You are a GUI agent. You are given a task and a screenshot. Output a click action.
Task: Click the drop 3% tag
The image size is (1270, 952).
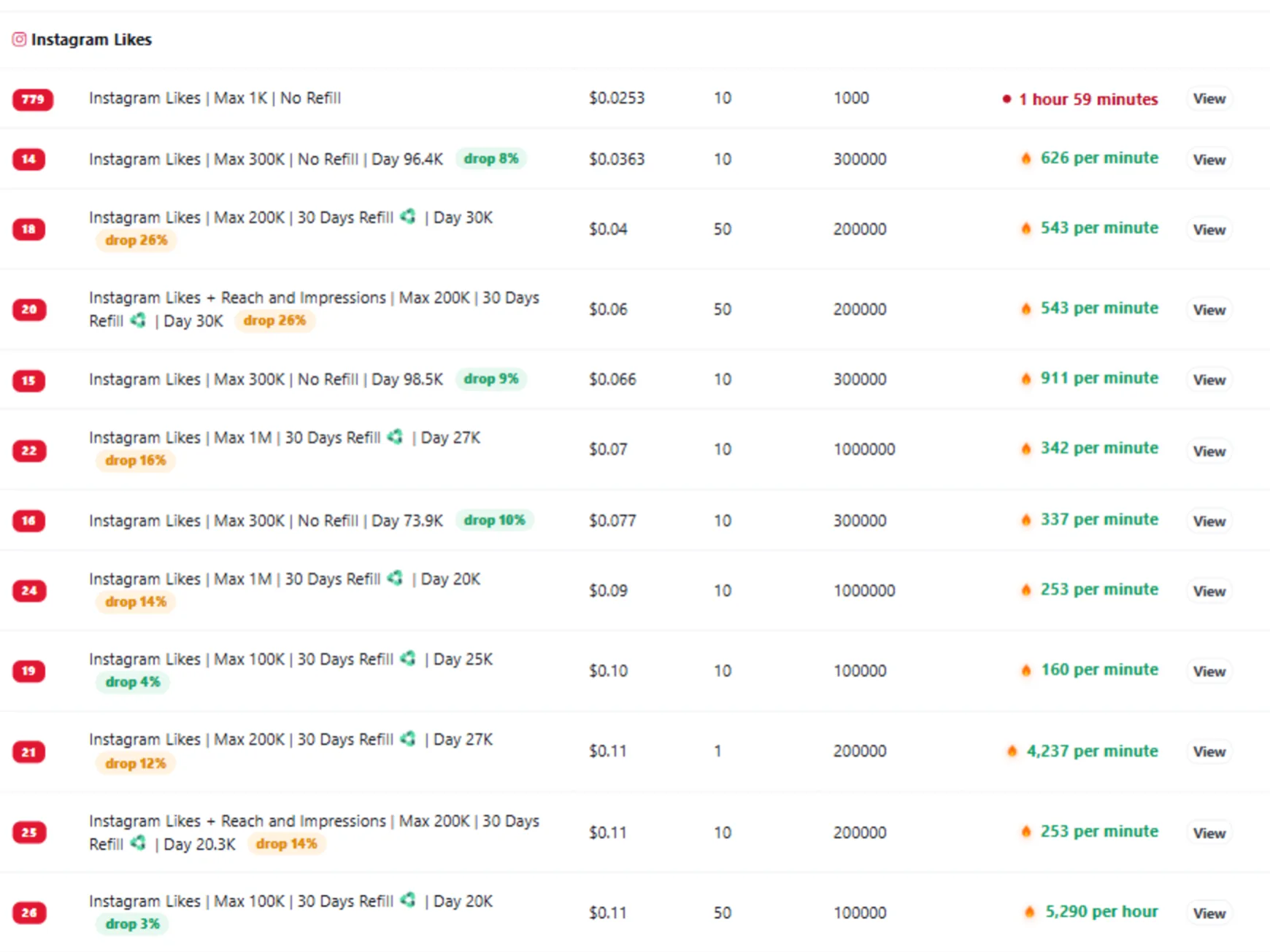pos(133,924)
